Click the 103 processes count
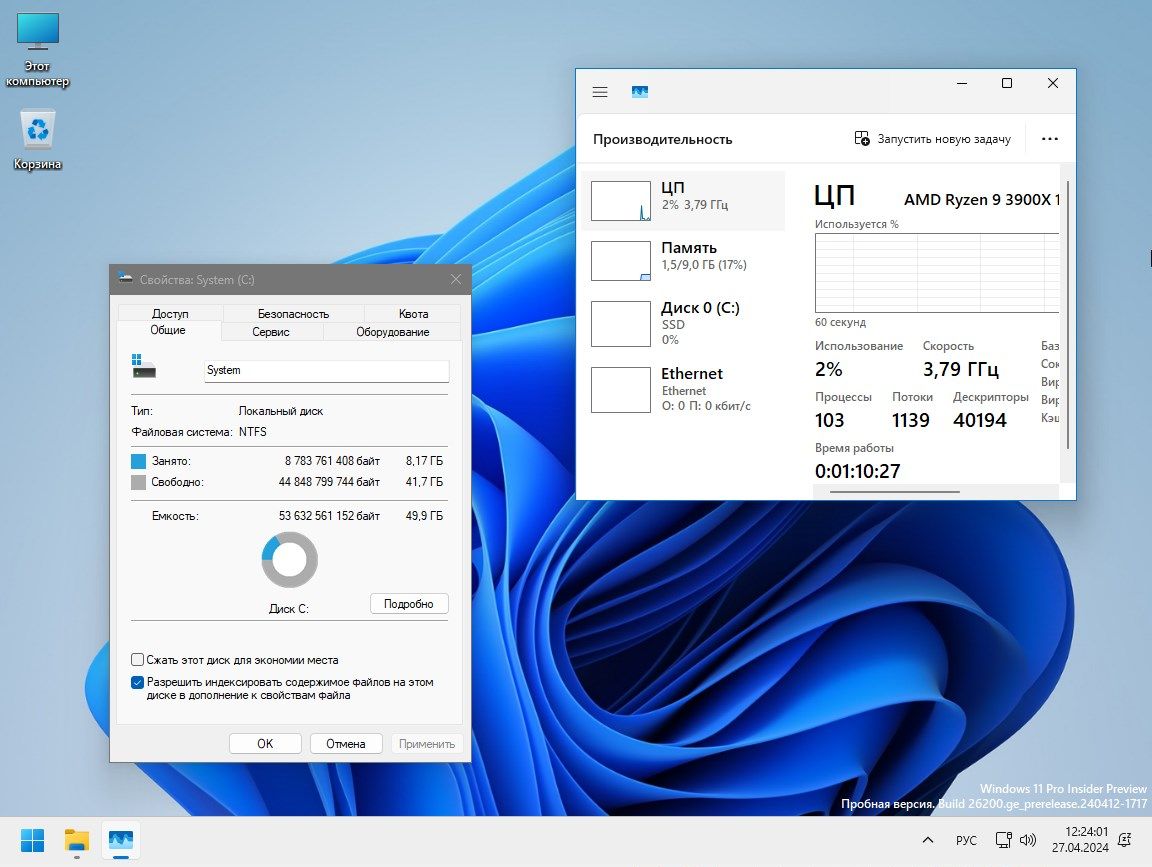The height and width of the screenshot is (867, 1152). tap(829, 420)
